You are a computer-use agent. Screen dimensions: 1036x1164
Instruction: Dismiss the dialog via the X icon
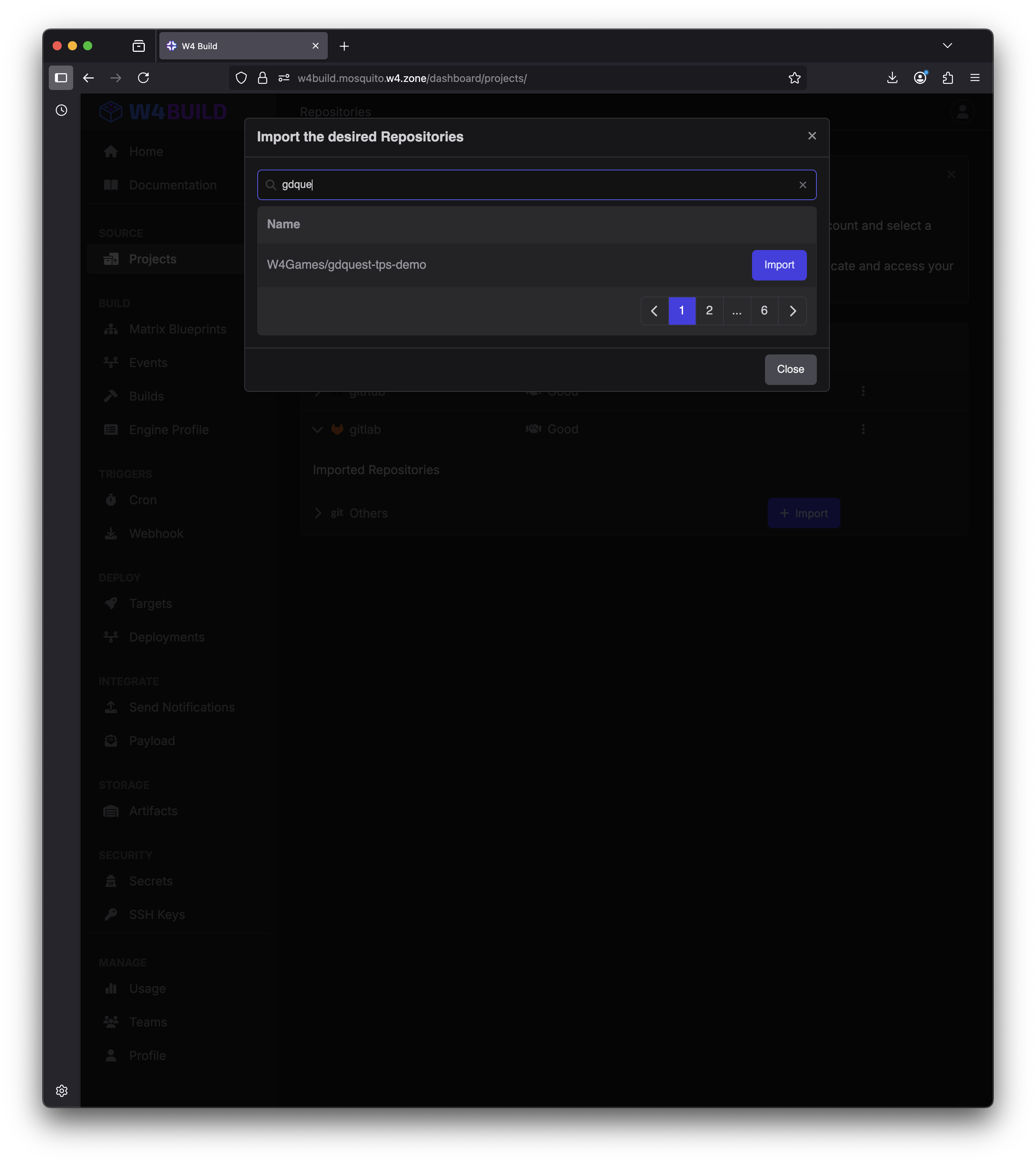(811, 136)
